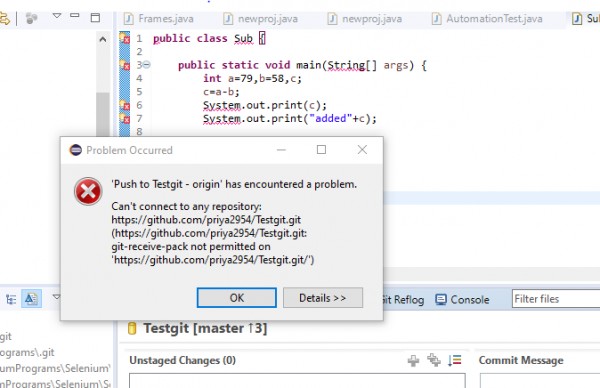Click error marker on line 6
Screen dimensions: 600x388
coord(124,105)
